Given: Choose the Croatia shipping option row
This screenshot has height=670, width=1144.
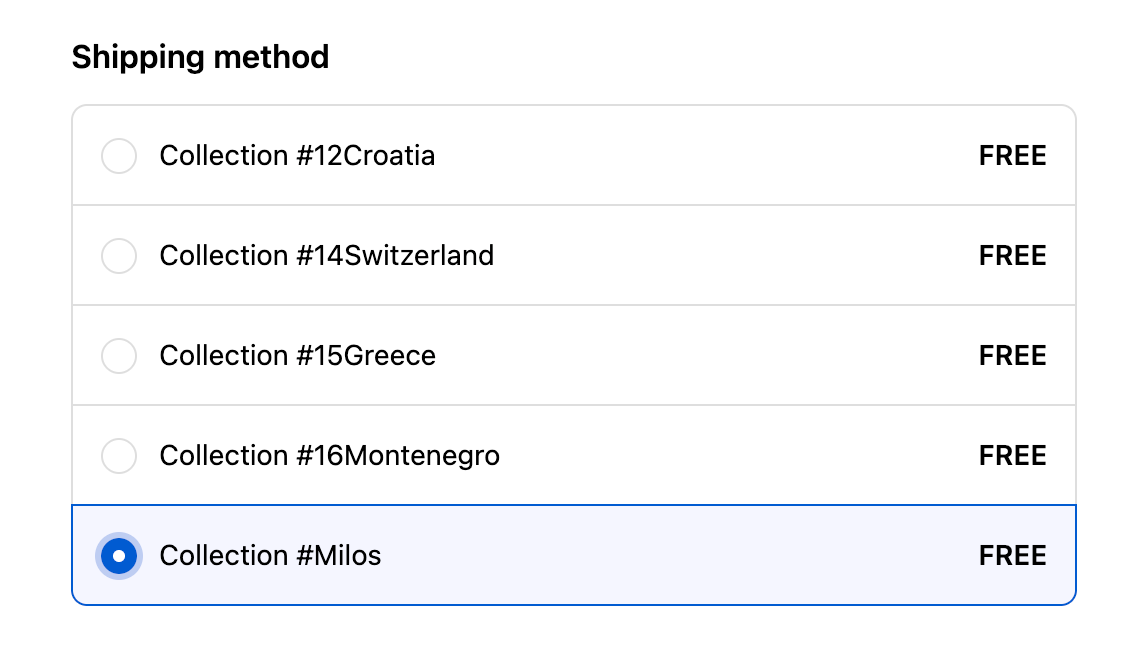Looking at the screenshot, I should tap(700, 156).
